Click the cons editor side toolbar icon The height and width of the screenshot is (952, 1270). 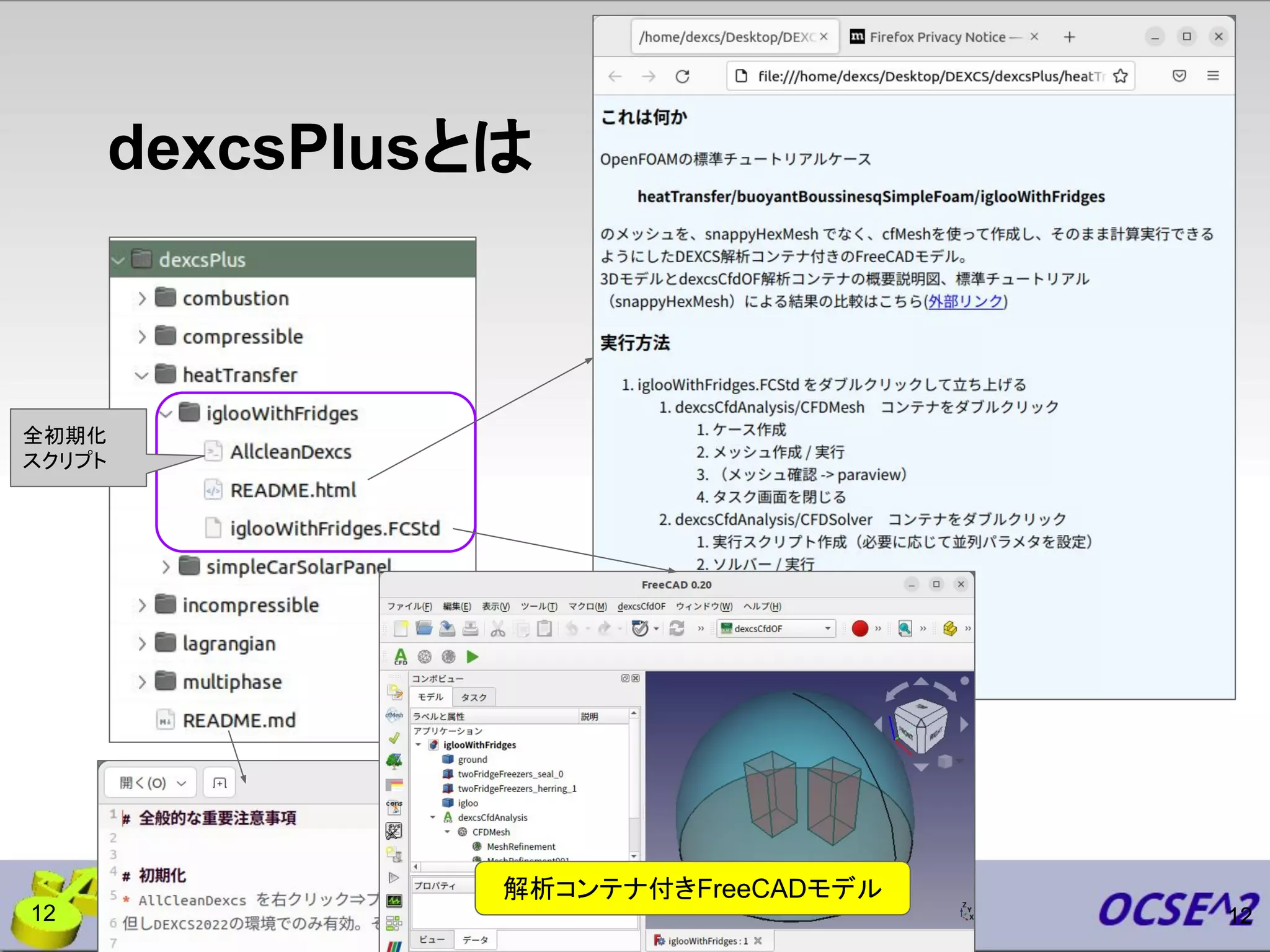point(394,807)
